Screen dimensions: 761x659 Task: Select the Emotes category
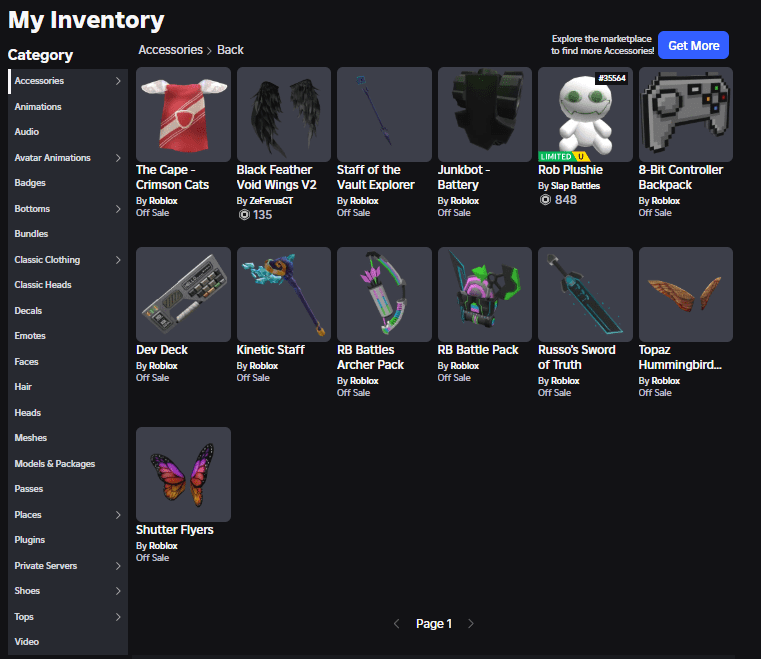30,336
